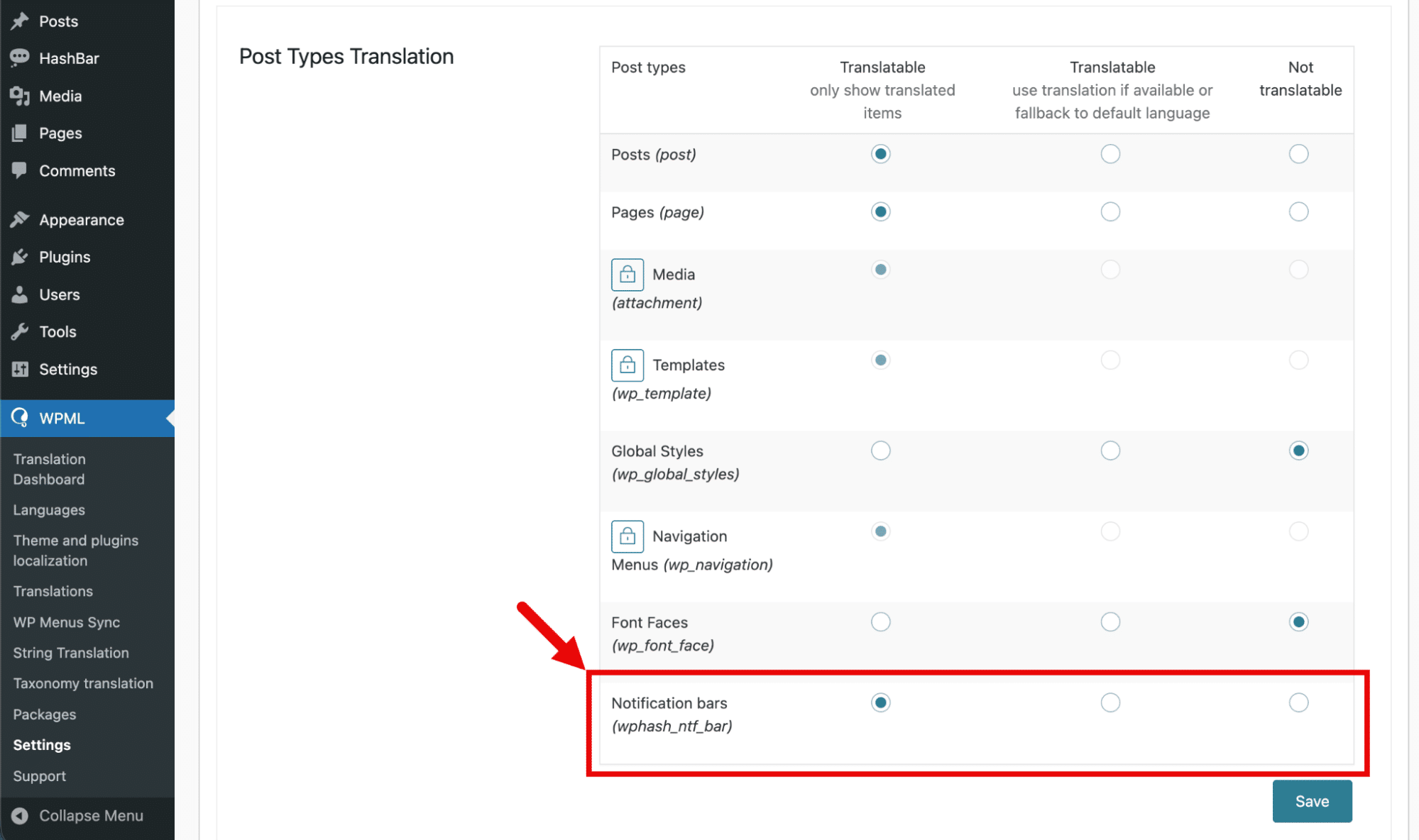Open the WPML Support page
1419x840 pixels.
click(39, 775)
